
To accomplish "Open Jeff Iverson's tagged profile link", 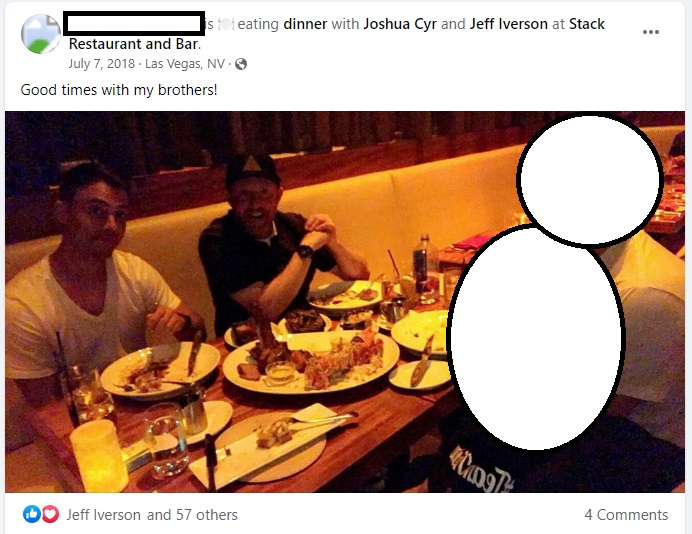I will click(x=508, y=24).
